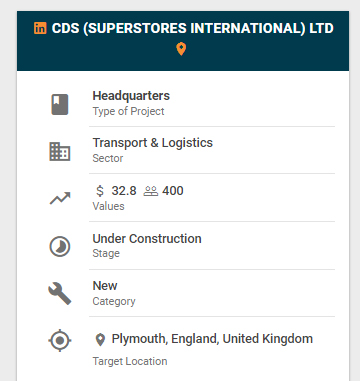The image size is (360, 381).
Task: Select the Headquarters project type text
Action: coord(131,96)
